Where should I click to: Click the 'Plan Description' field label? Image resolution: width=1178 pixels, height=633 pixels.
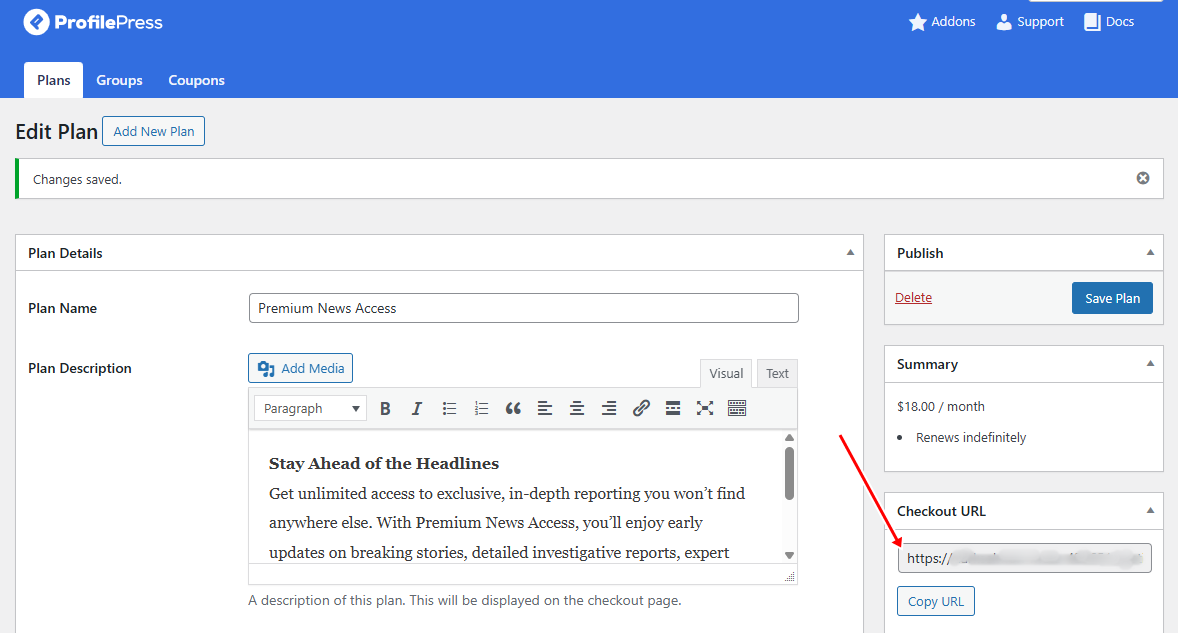click(x=80, y=368)
